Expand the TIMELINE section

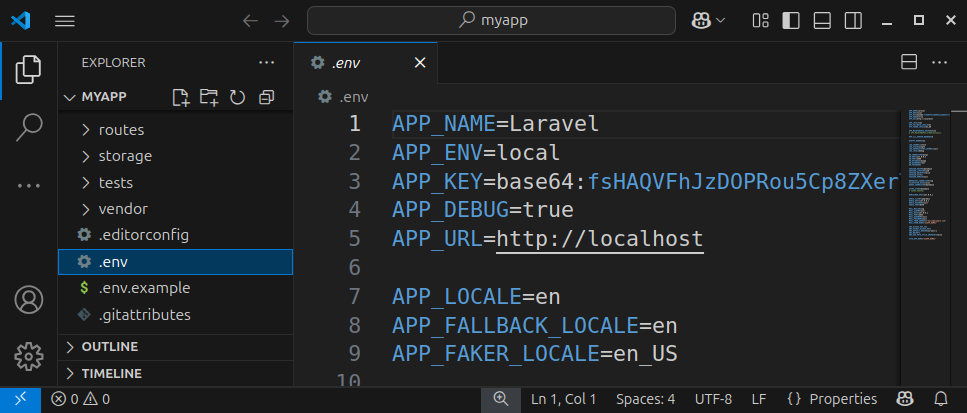pos(175,374)
